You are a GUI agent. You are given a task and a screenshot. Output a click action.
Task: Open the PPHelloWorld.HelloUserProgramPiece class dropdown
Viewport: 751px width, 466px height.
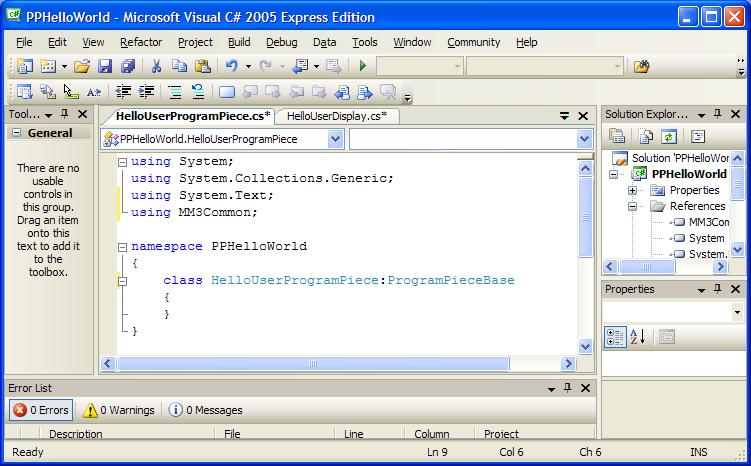click(335, 139)
